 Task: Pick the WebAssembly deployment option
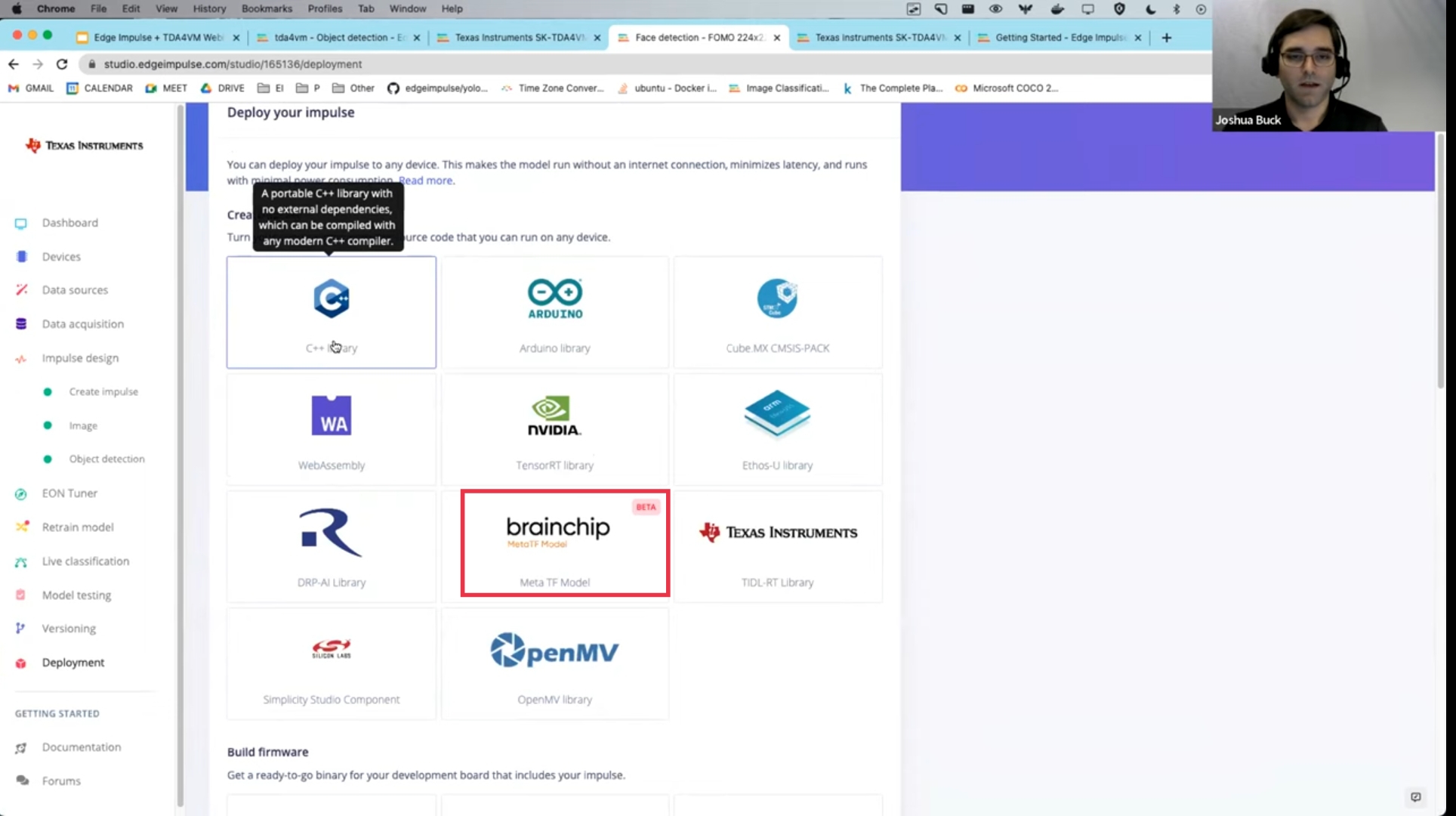332,429
